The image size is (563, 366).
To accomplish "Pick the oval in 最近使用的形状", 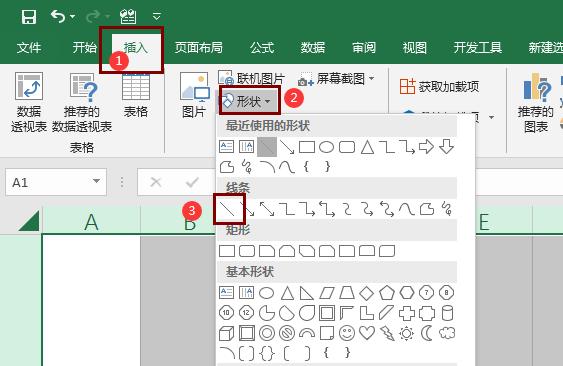I will 326,147.
